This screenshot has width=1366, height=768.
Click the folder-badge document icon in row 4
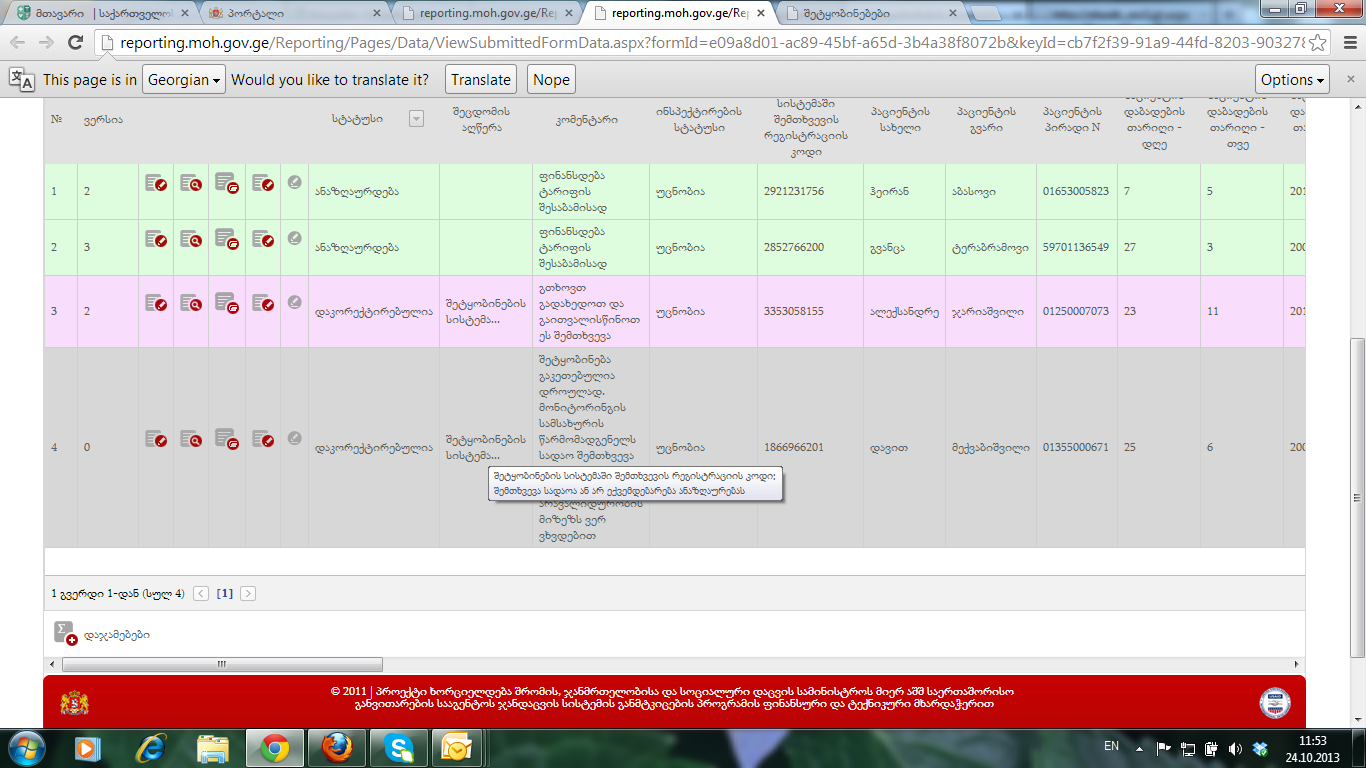tap(227, 439)
